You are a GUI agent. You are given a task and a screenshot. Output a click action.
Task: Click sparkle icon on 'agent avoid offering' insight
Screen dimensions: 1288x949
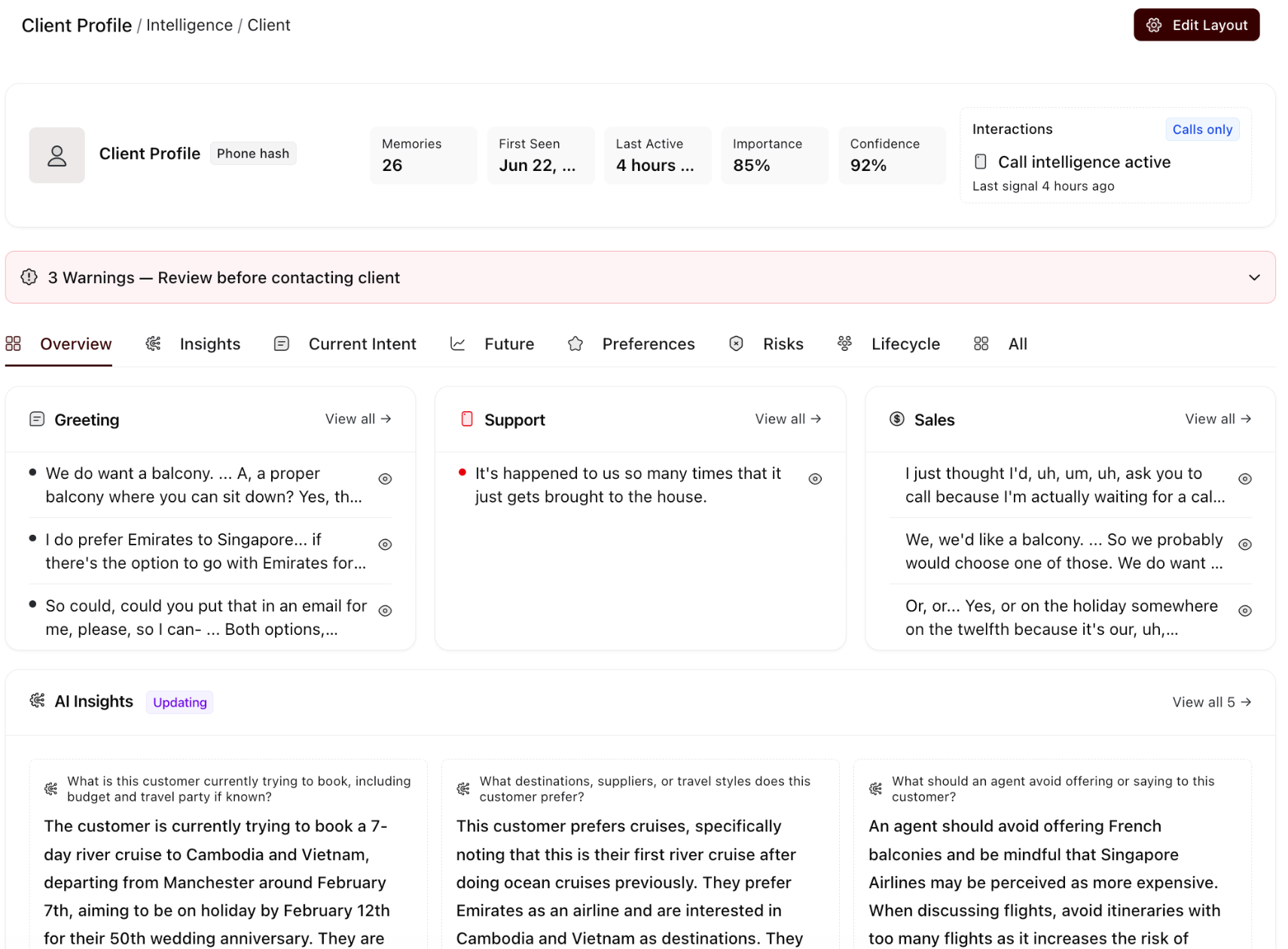pyautogui.click(x=875, y=789)
